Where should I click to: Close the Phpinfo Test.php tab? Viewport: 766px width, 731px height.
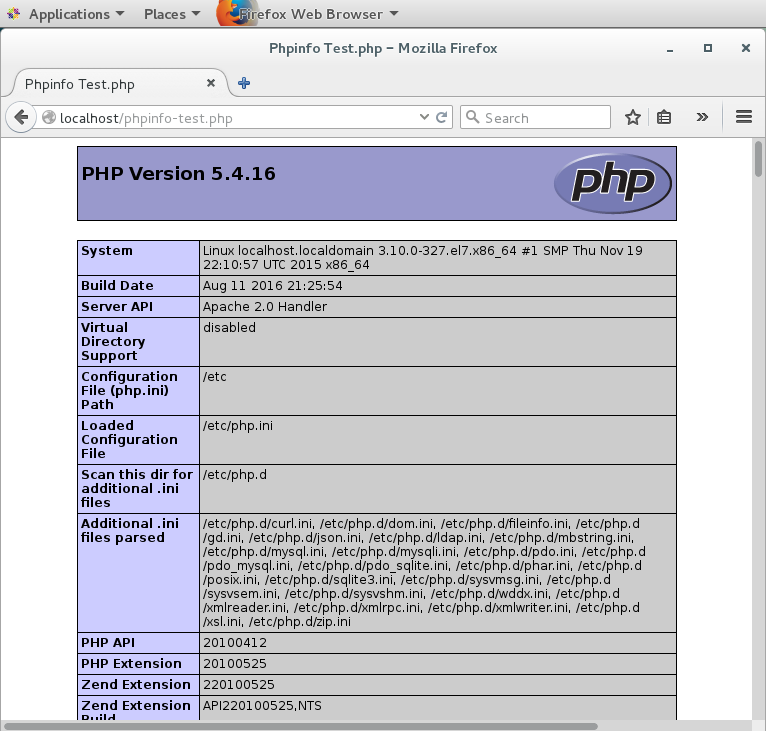point(211,84)
